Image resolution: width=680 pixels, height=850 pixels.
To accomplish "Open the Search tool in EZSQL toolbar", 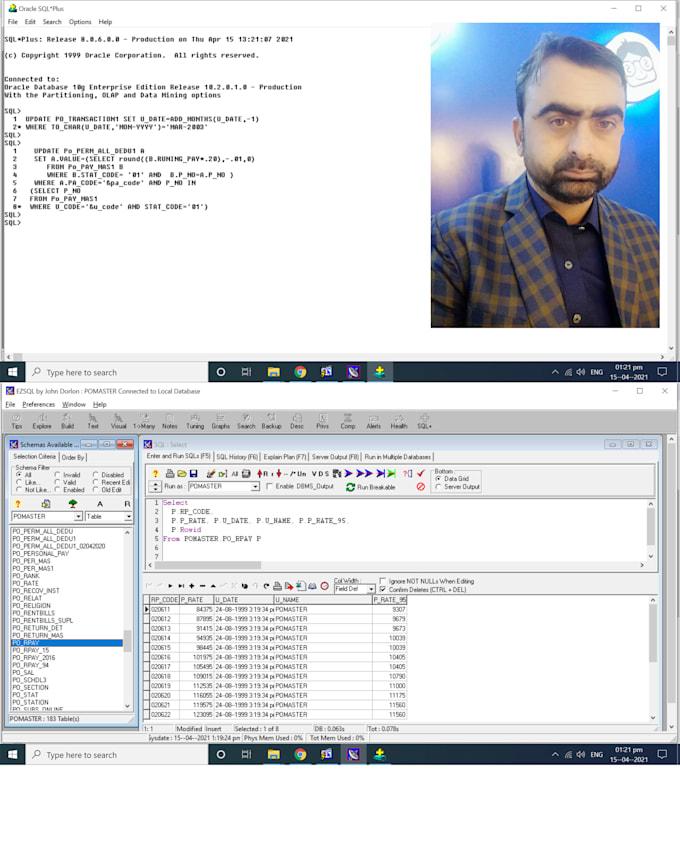I will [246, 421].
